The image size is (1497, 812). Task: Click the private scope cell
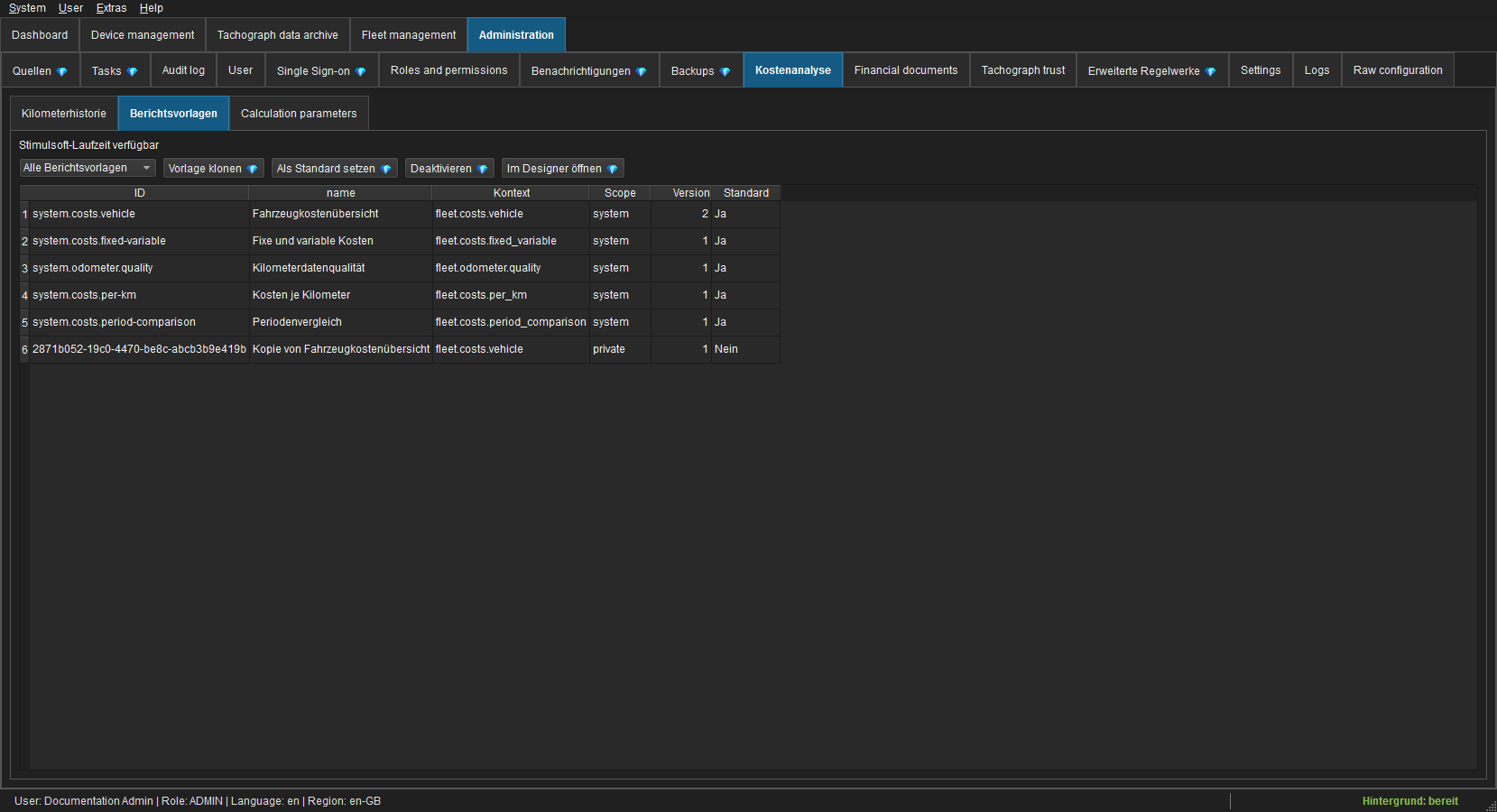coord(620,349)
